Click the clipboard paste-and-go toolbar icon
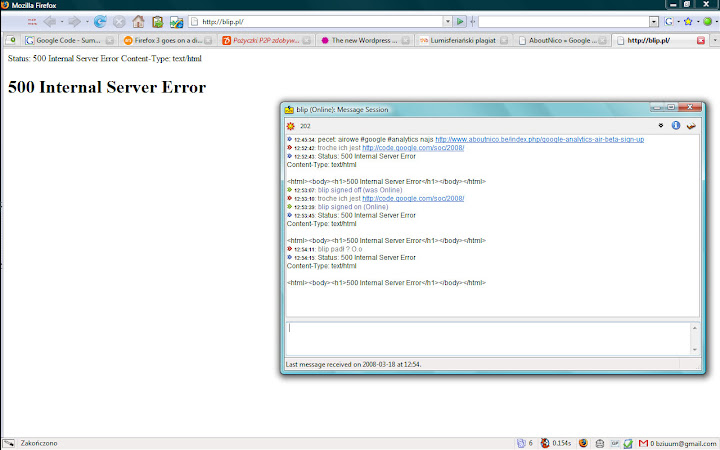The image size is (720, 450). point(158,22)
